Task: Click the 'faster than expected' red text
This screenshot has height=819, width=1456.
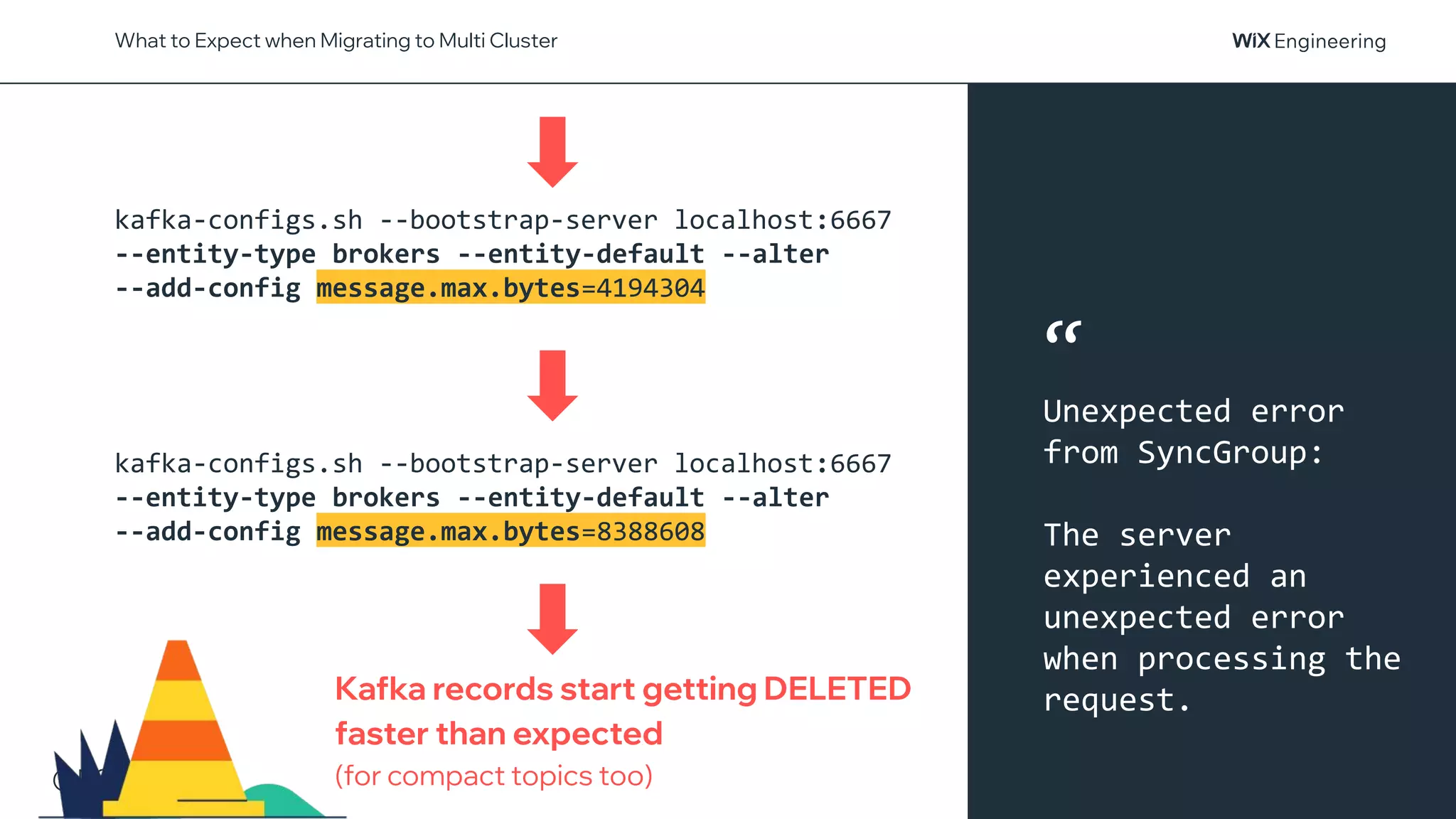Action: [x=498, y=734]
